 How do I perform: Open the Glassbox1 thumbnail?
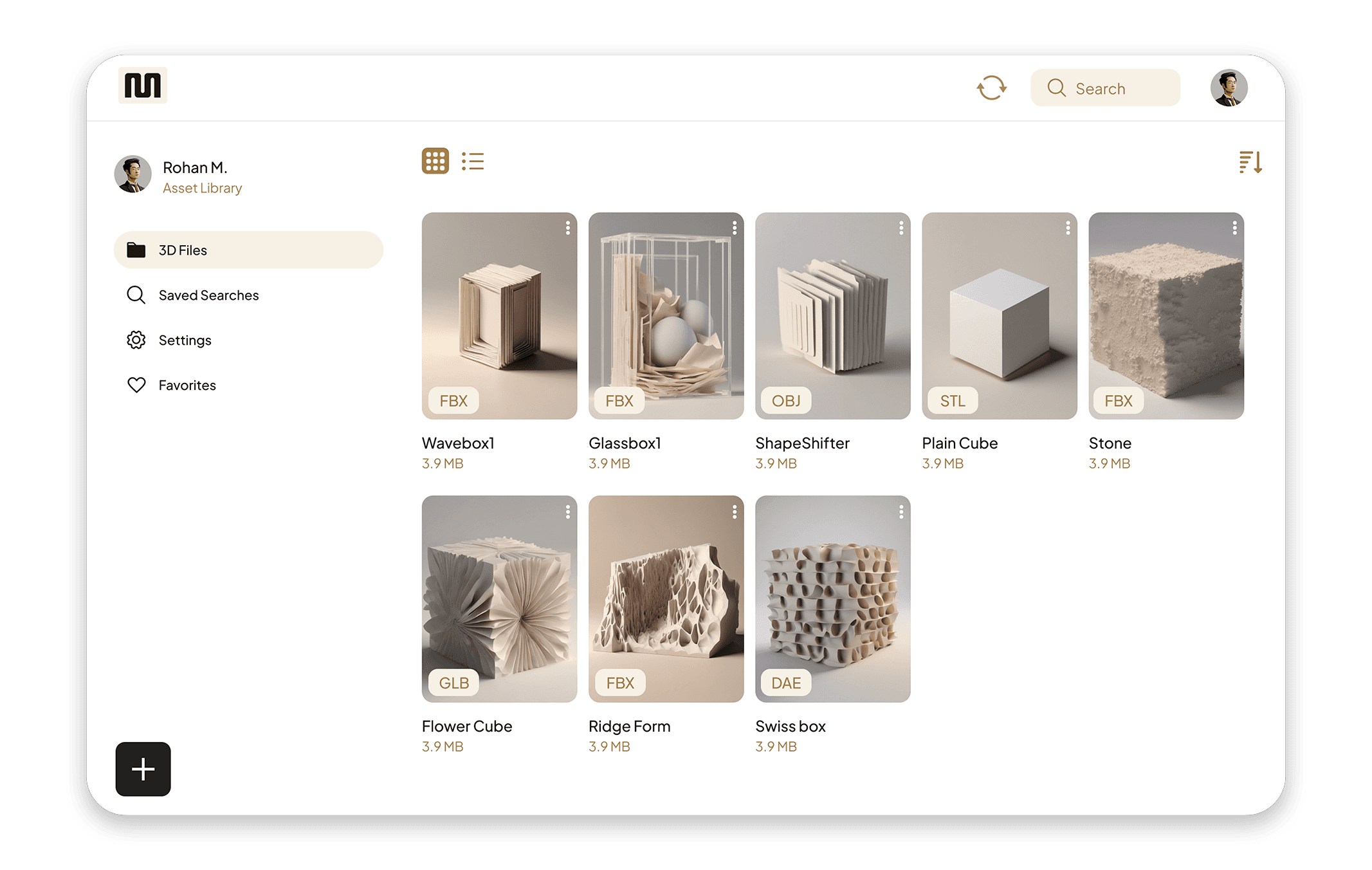pyautogui.click(x=666, y=315)
